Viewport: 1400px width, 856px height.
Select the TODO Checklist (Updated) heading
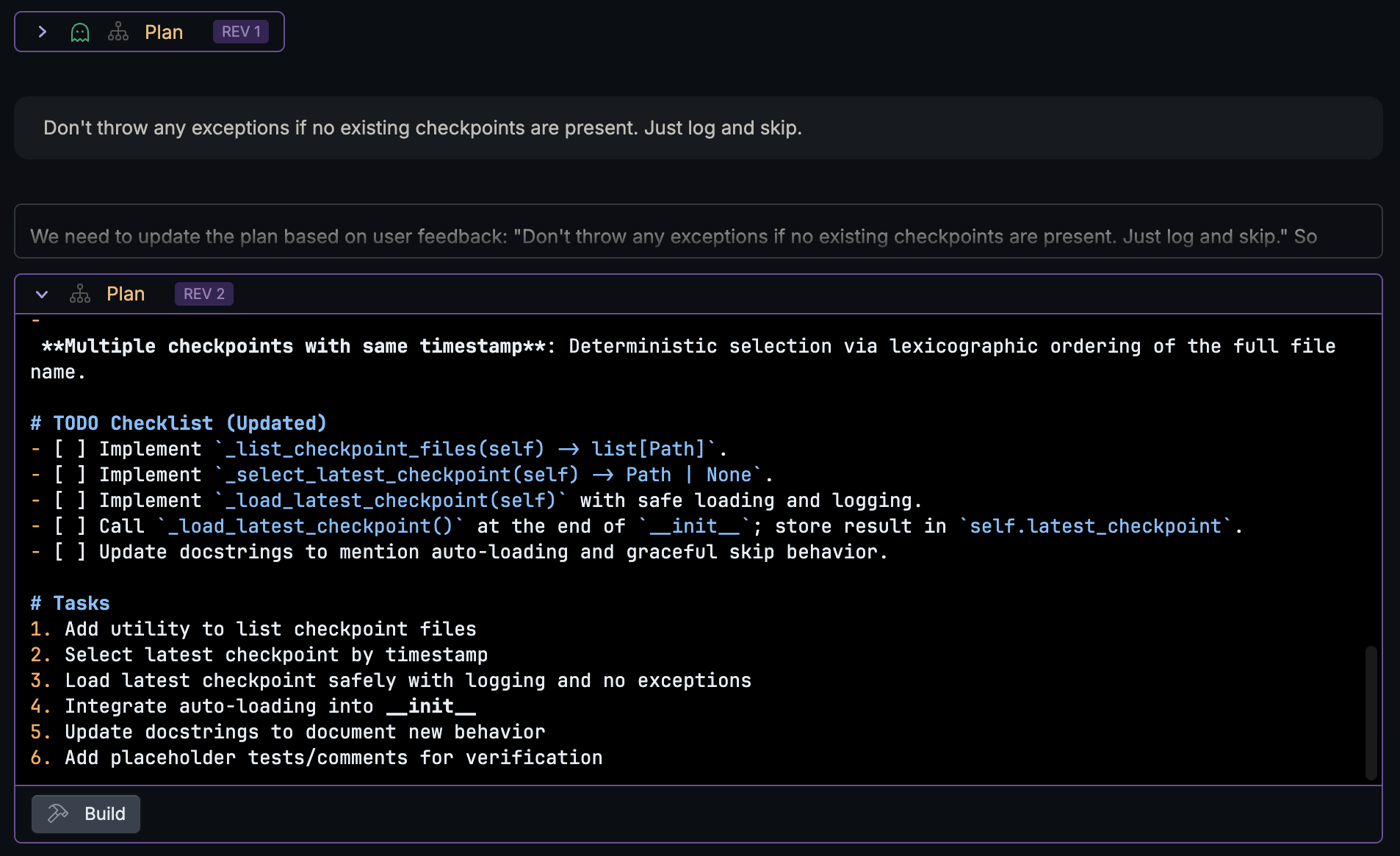[177, 422]
